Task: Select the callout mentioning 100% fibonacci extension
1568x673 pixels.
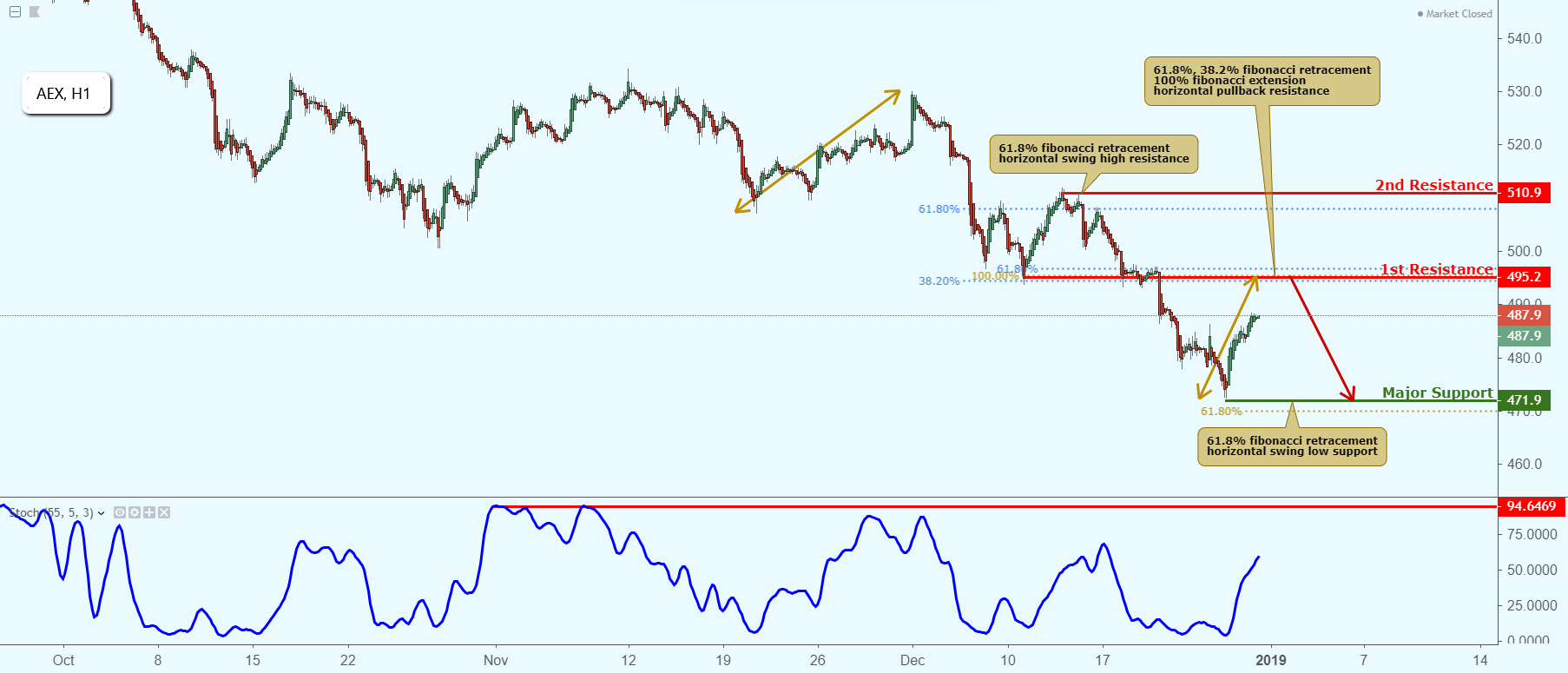Action: 1262,81
